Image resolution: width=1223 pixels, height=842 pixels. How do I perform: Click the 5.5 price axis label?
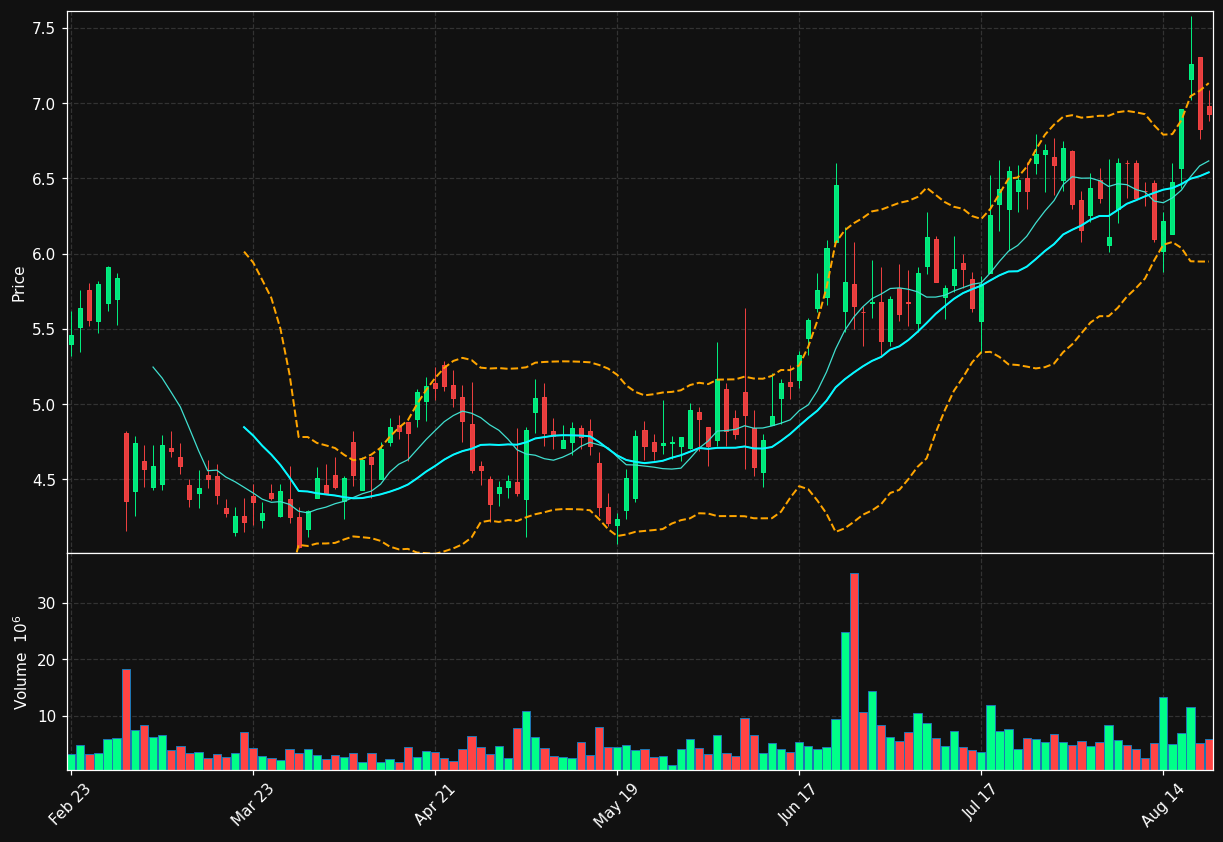pyautogui.click(x=43, y=329)
